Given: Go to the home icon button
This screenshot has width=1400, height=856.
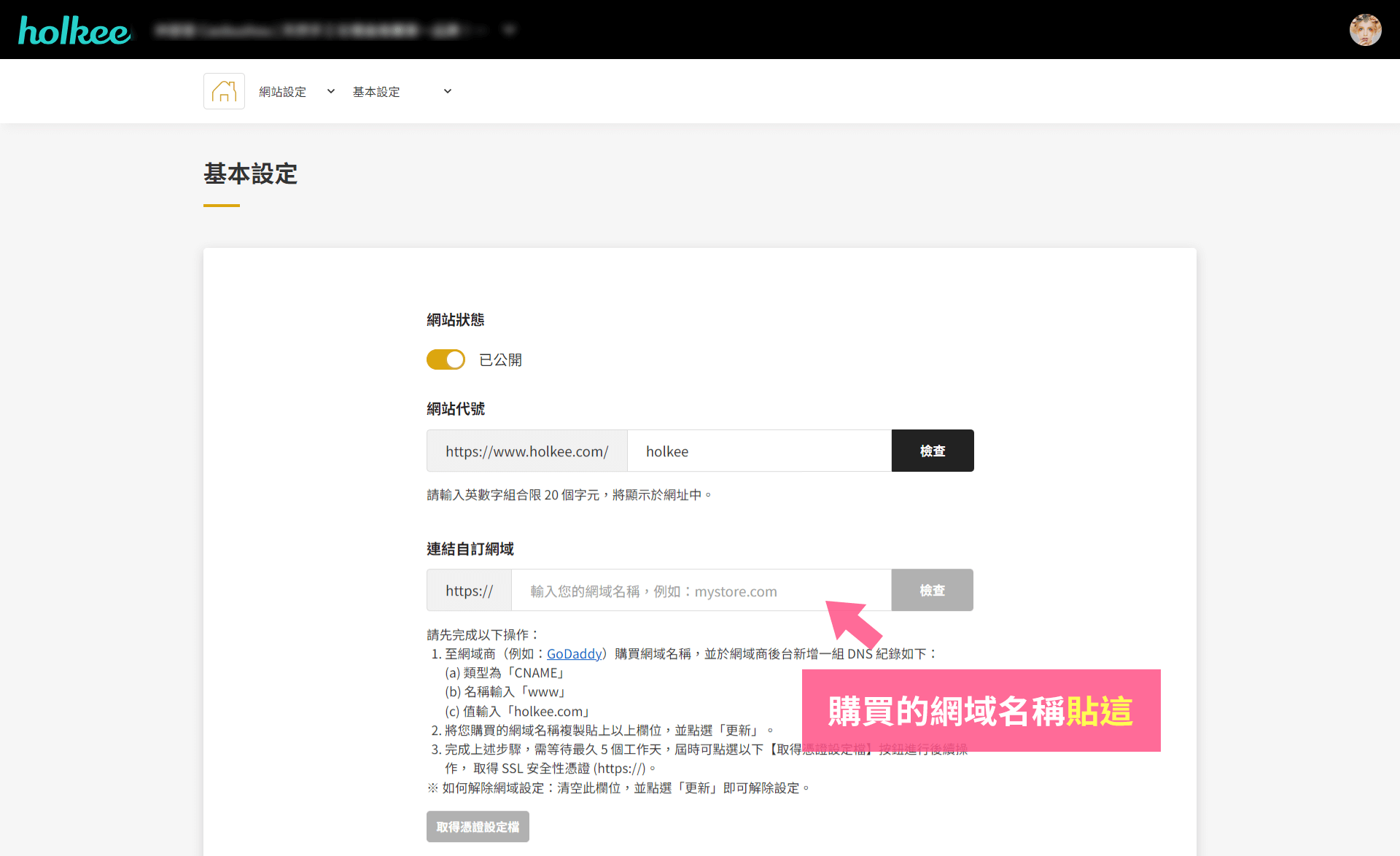Looking at the screenshot, I should click(x=224, y=91).
